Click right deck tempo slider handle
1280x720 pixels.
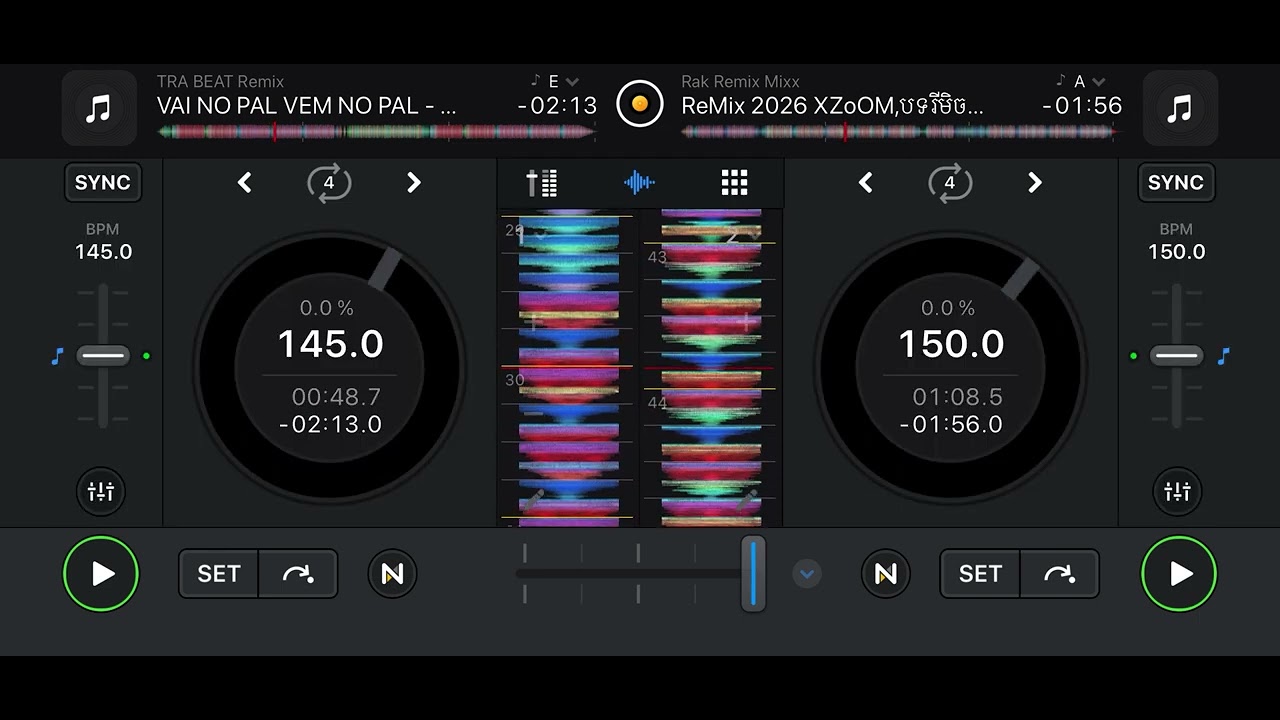click(1177, 356)
